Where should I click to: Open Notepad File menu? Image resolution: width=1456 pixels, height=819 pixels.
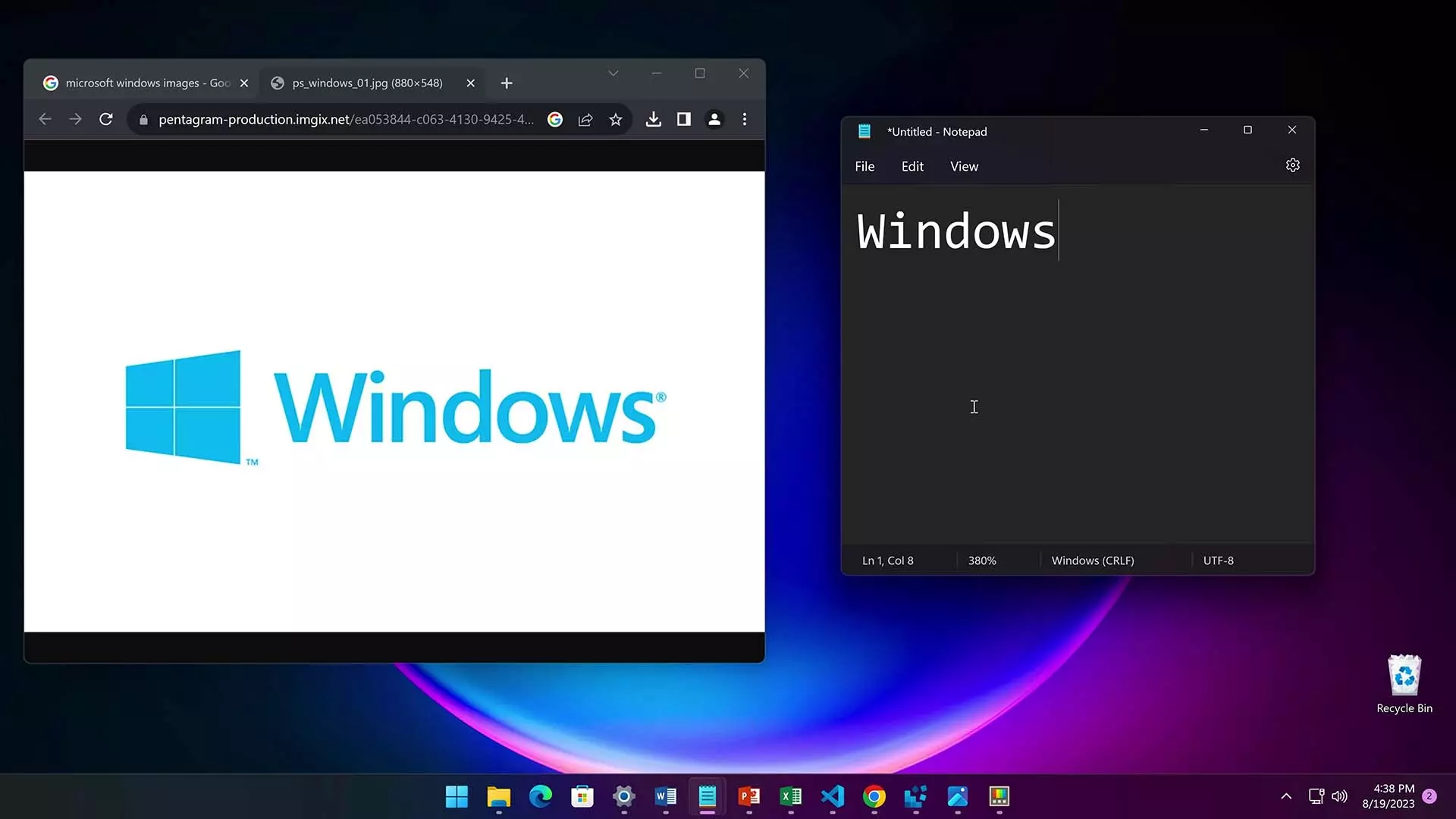pyautogui.click(x=864, y=166)
